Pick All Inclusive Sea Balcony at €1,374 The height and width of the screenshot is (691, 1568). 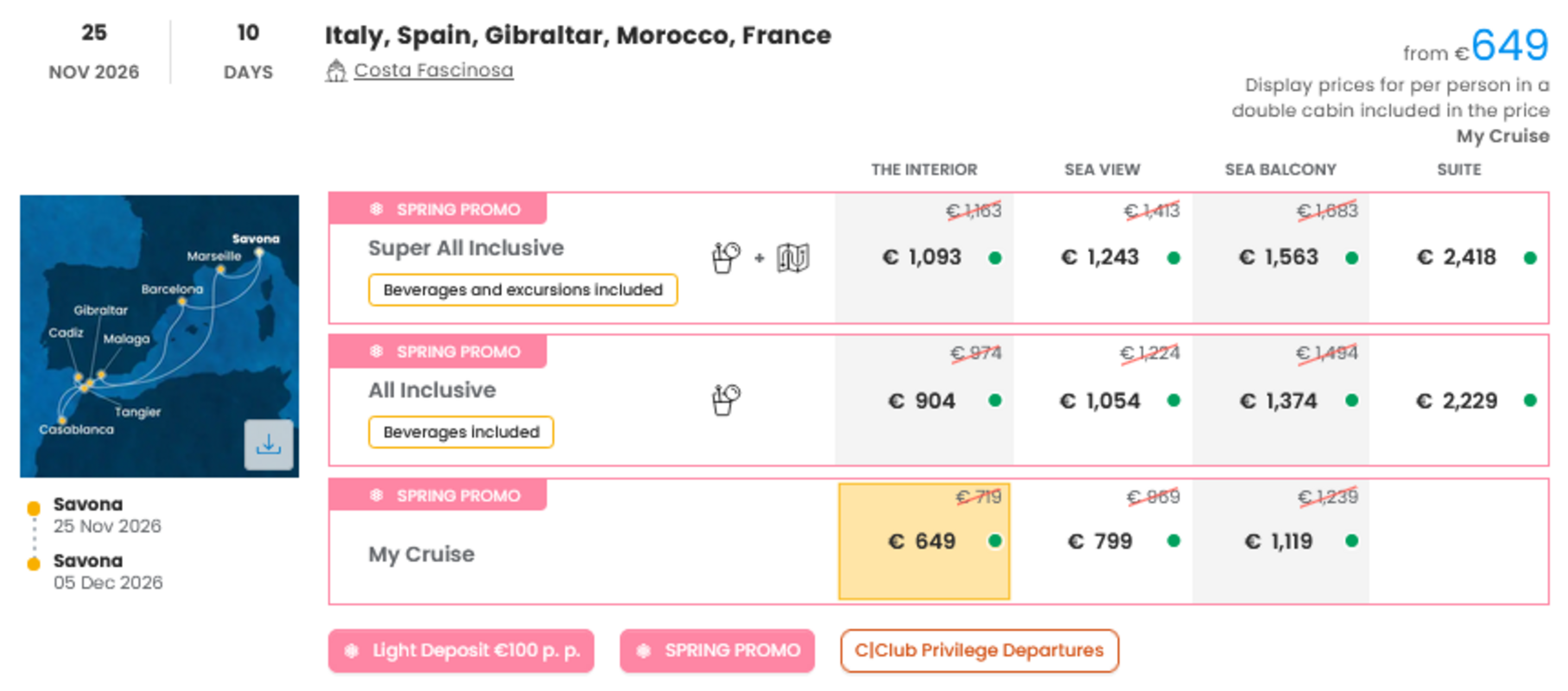(x=1279, y=401)
